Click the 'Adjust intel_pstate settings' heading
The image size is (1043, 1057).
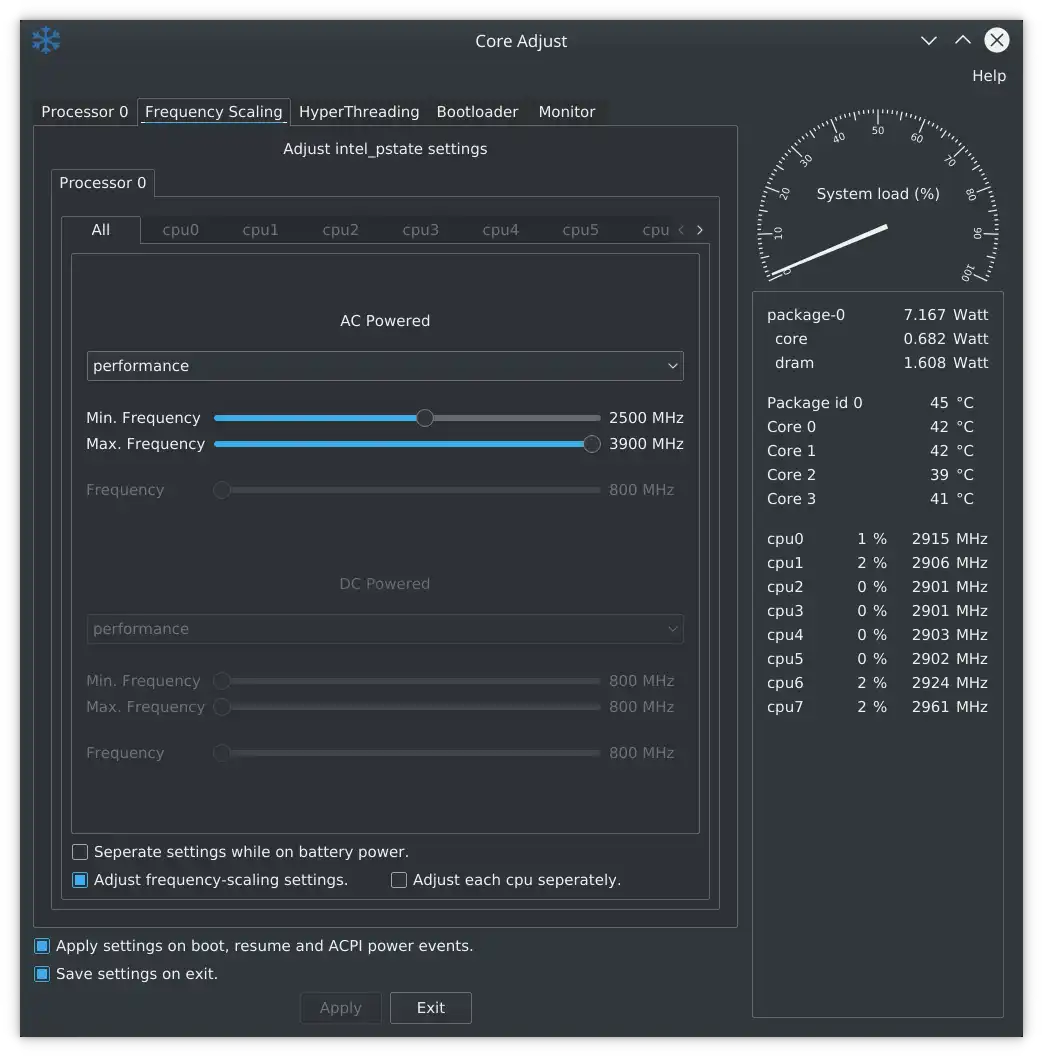coord(385,149)
